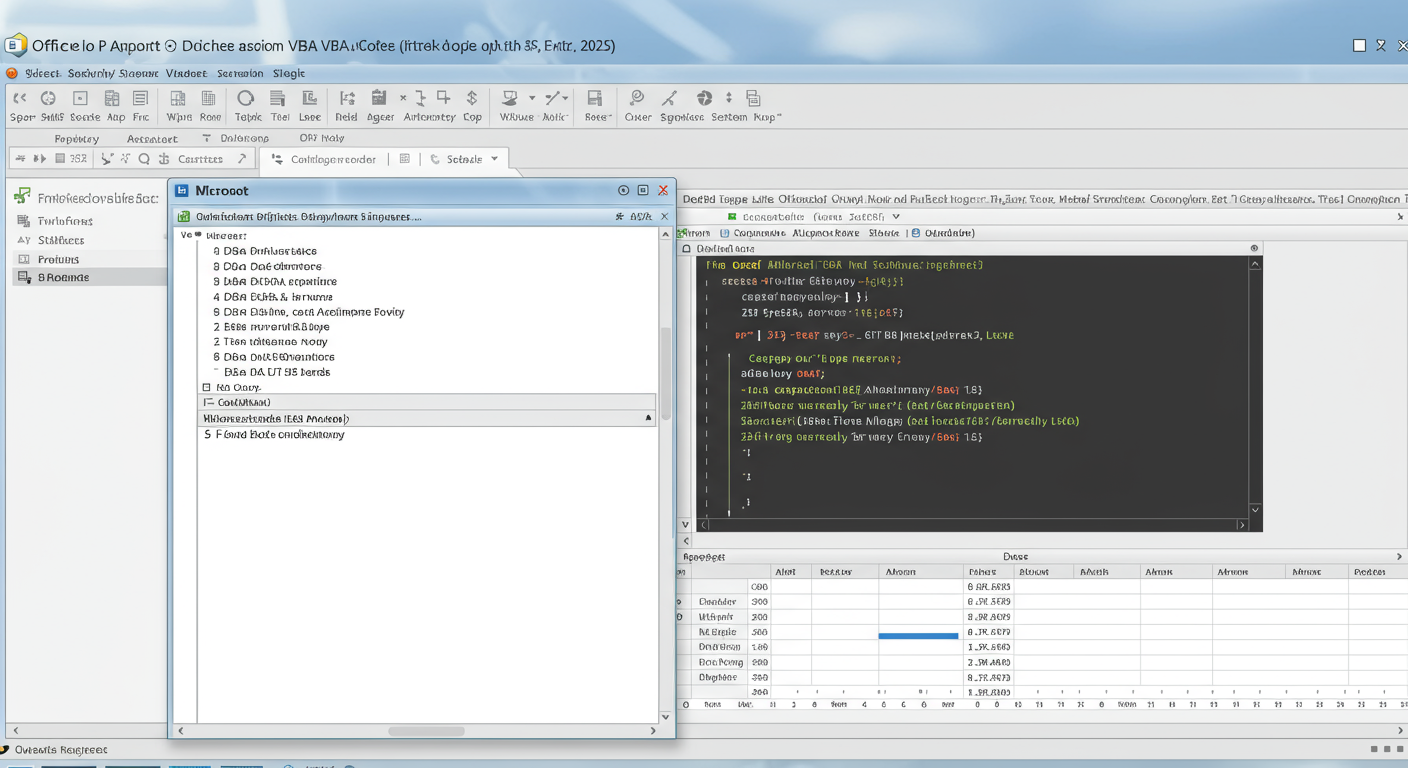Click the search magnifier in the secondary toolbar
The image size is (1408, 768).
pyautogui.click(x=144, y=159)
